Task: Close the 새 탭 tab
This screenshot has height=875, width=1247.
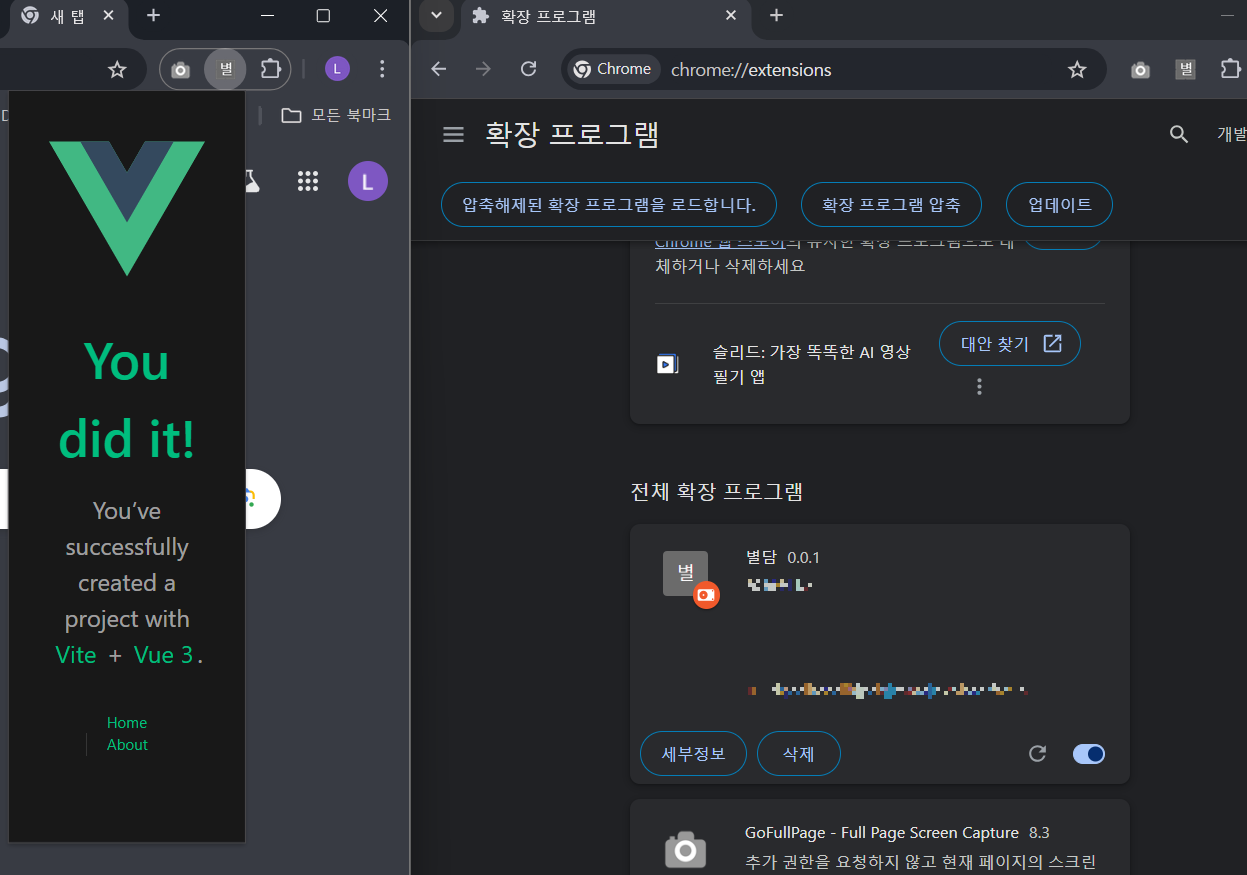Action: 110,16
